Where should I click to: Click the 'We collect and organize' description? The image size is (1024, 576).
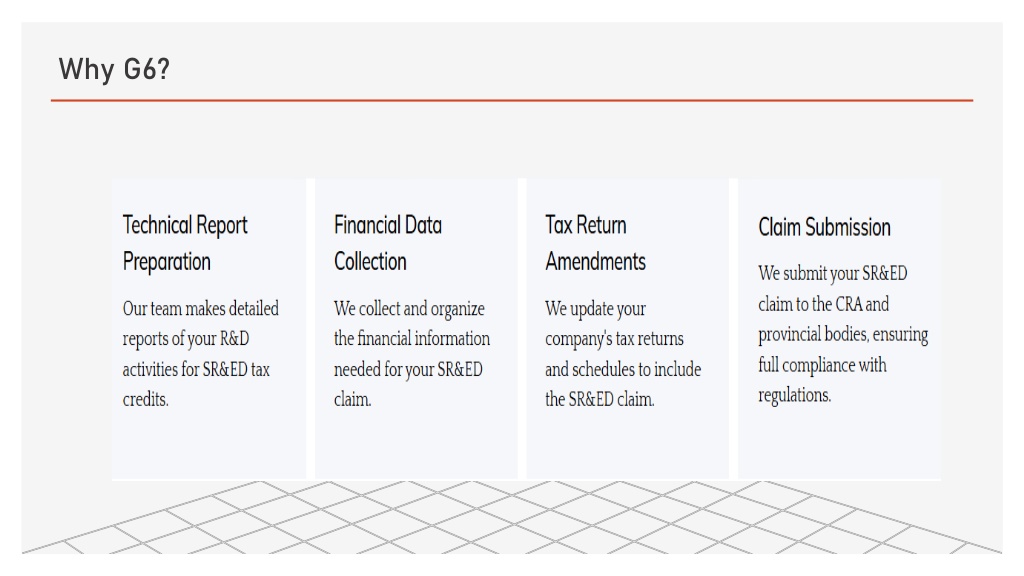click(x=411, y=354)
